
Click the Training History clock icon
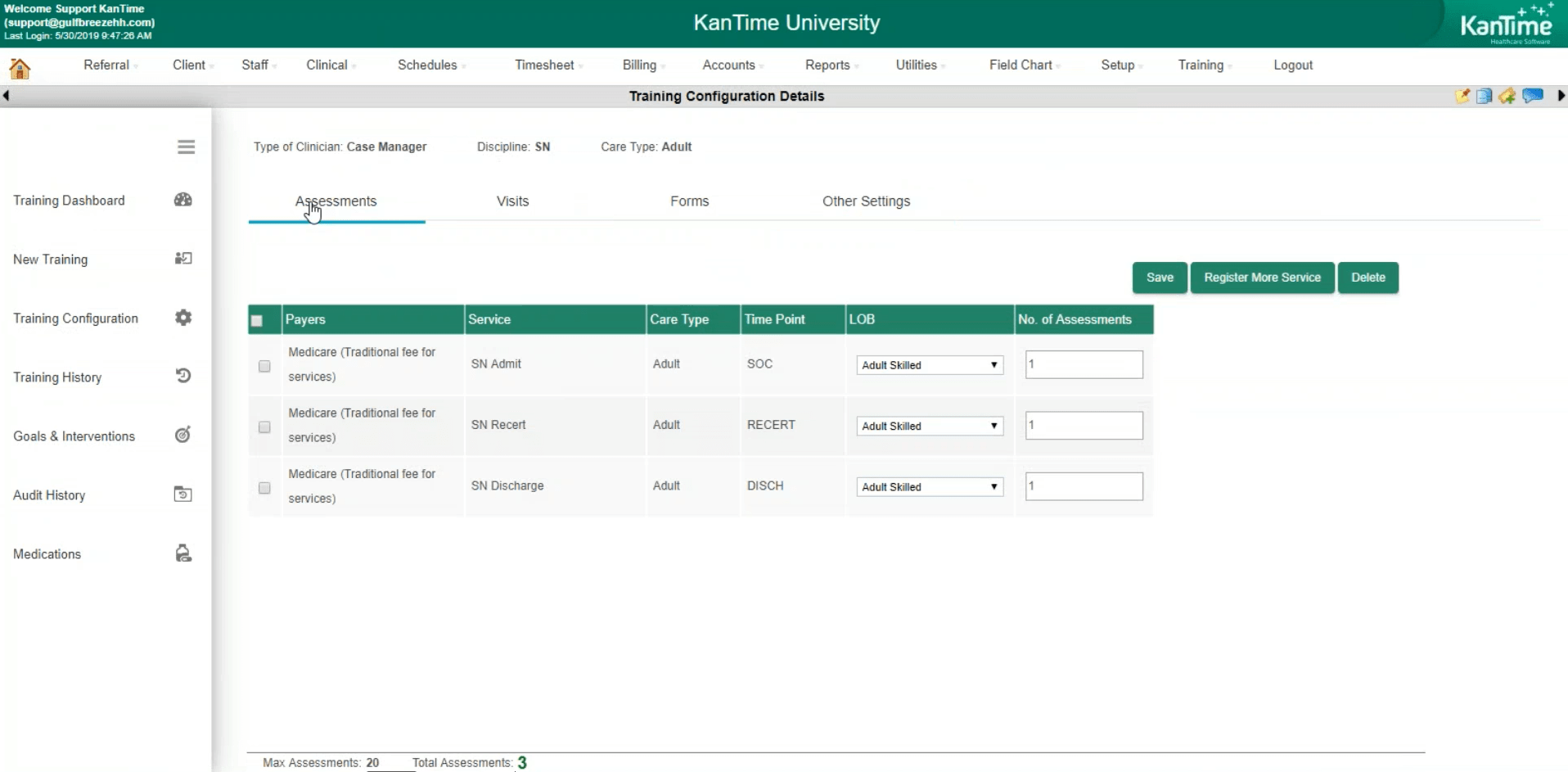pyautogui.click(x=183, y=376)
